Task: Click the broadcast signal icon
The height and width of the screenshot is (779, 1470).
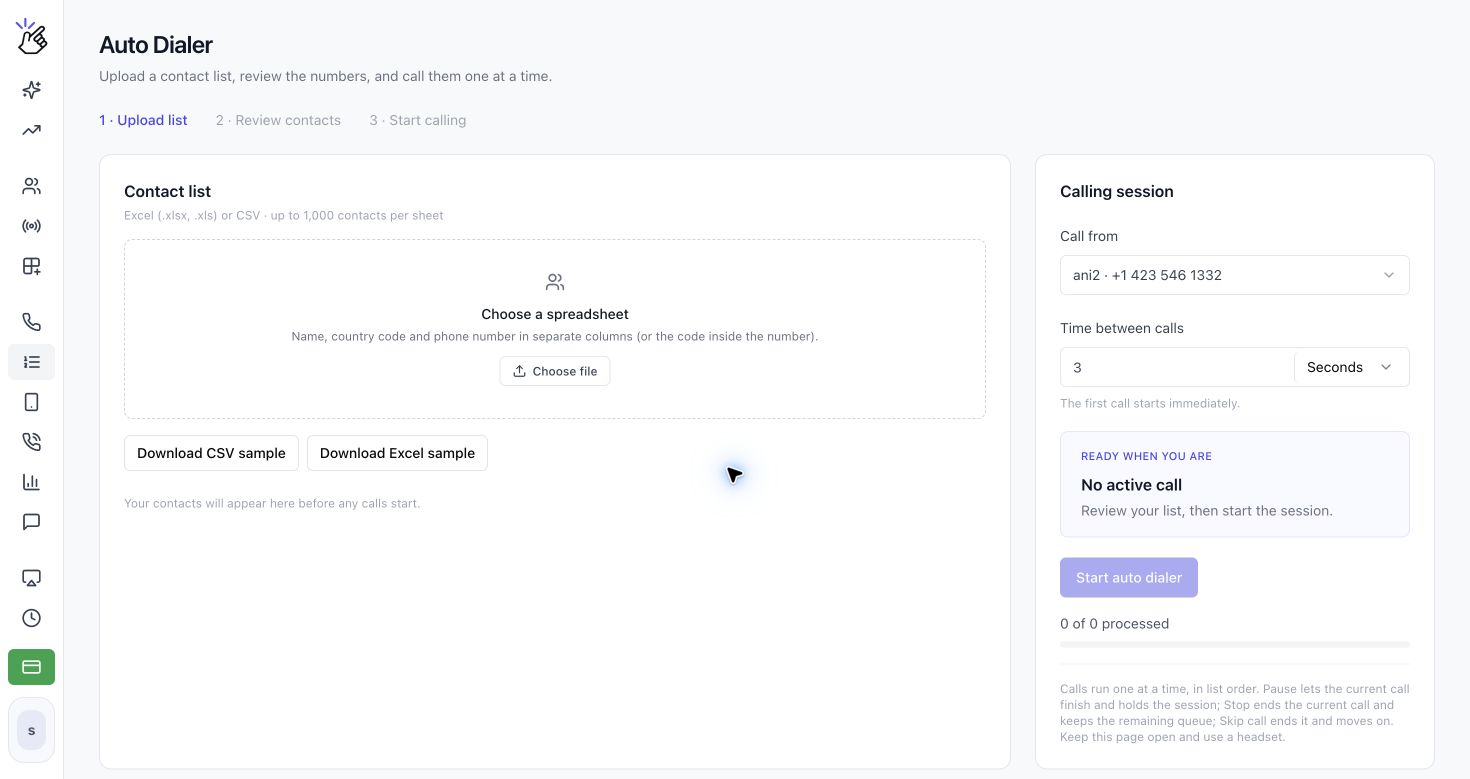Action: [31, 226]
